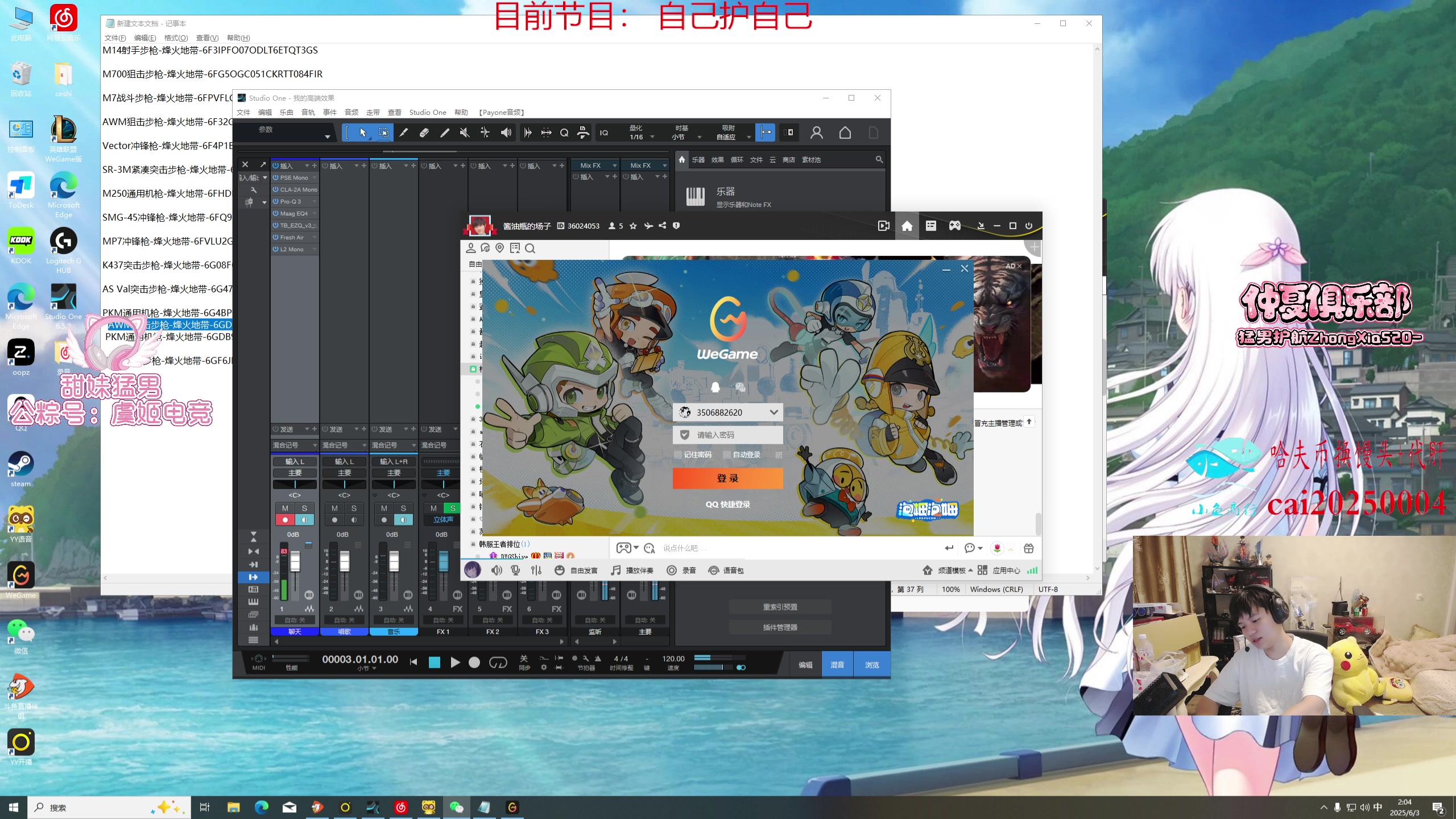Open the 乐曲 menu in Studio One
Screen dimensions: 1456x819
pos(286,112)
